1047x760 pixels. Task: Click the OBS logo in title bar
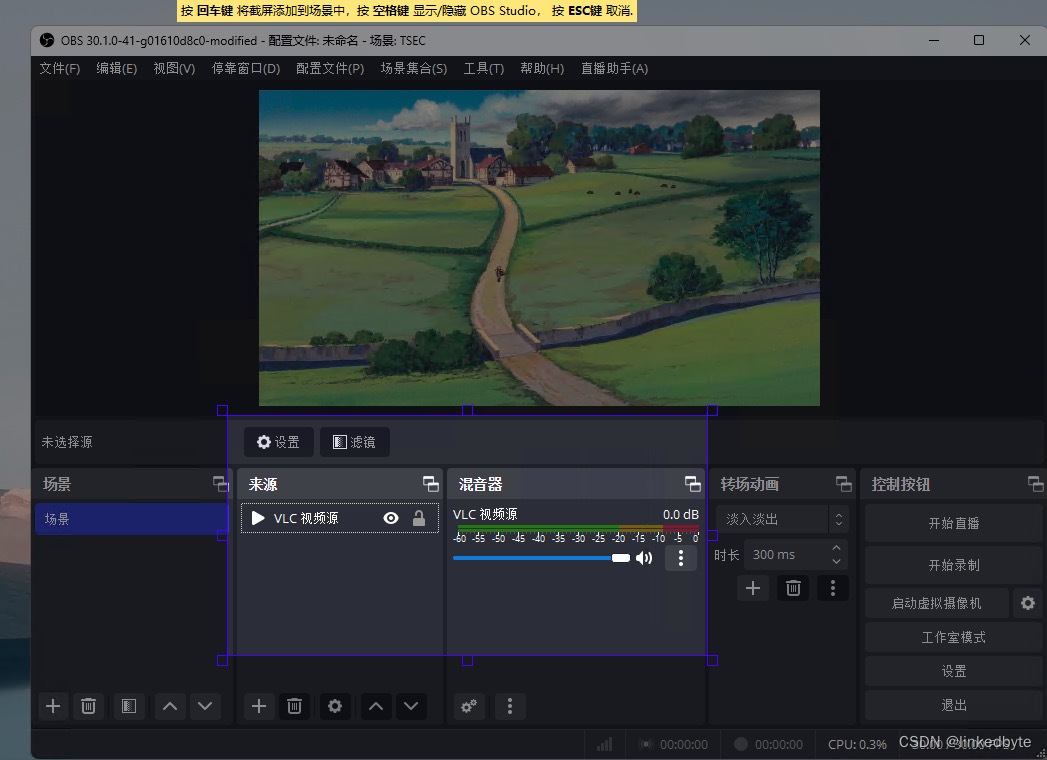tap(47, 41)
